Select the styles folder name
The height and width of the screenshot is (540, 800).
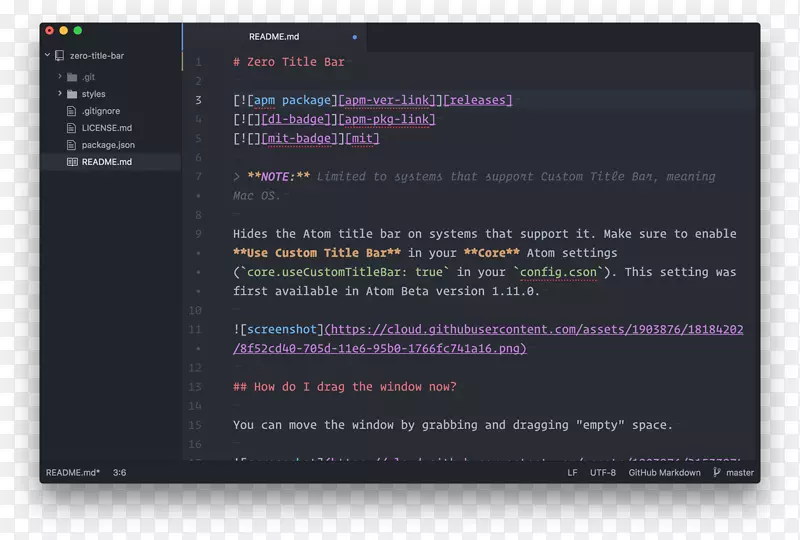pos(93,94)
